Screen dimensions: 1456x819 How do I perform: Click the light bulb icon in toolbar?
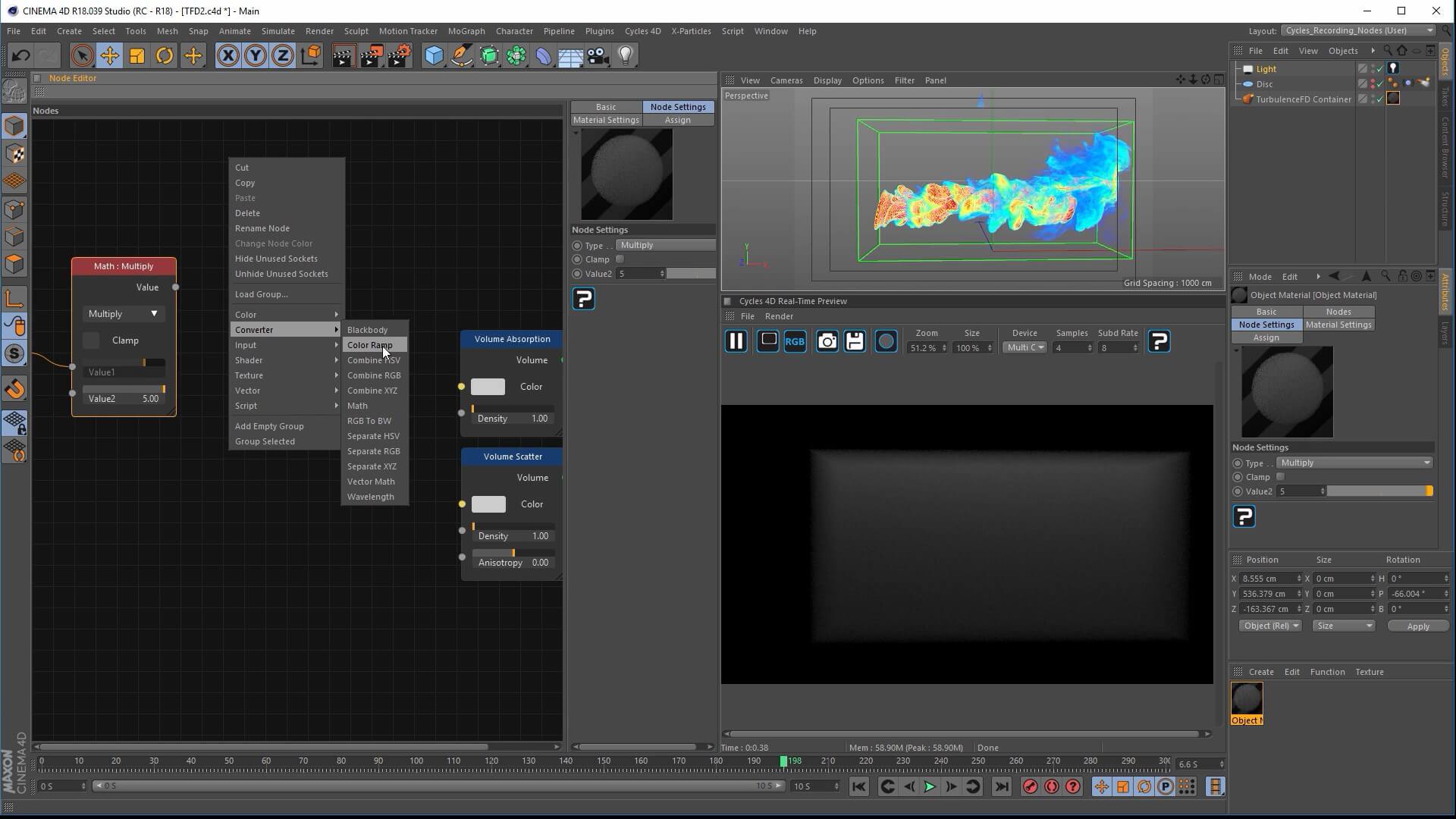(626, 55)
